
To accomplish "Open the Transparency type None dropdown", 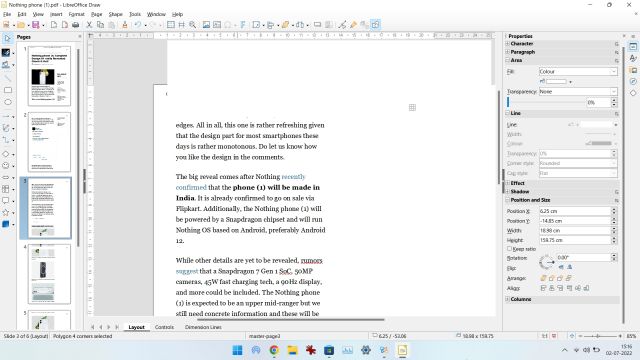I will tap(578, 92).
